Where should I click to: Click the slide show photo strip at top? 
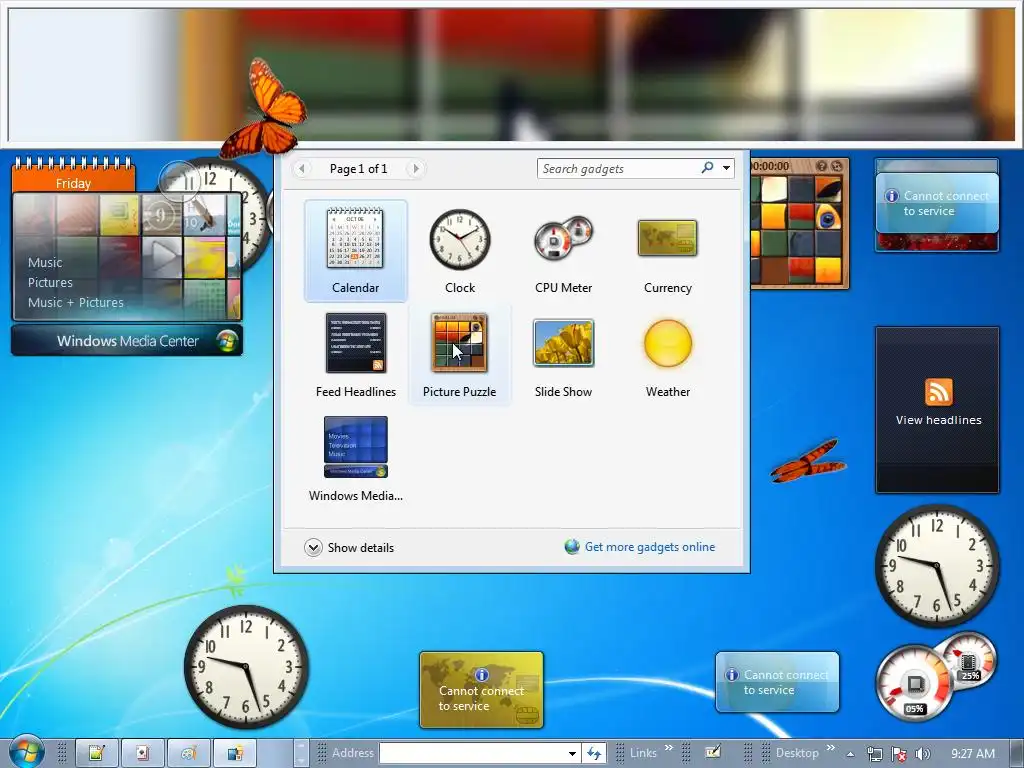pos(512,74)
